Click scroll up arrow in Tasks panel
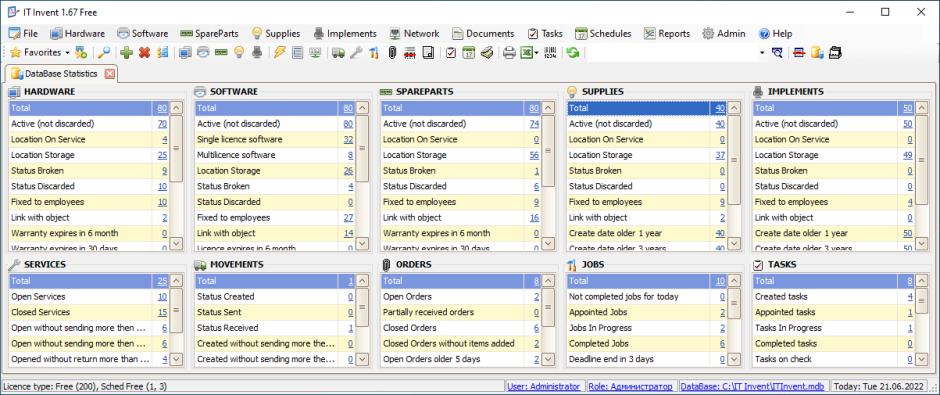Image resolution: width=940 pixels, height=395 pixels. (x=920, y=281)
